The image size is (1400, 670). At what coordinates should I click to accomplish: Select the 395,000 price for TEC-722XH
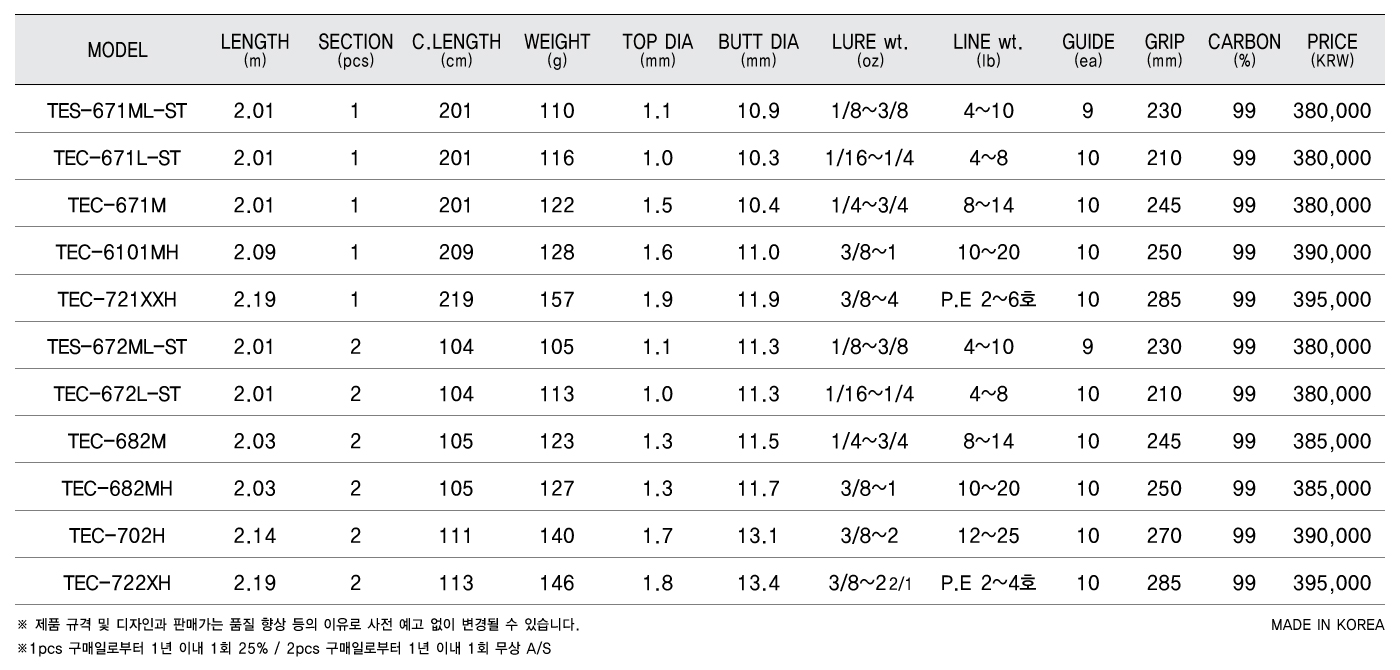coord(1332,583)
